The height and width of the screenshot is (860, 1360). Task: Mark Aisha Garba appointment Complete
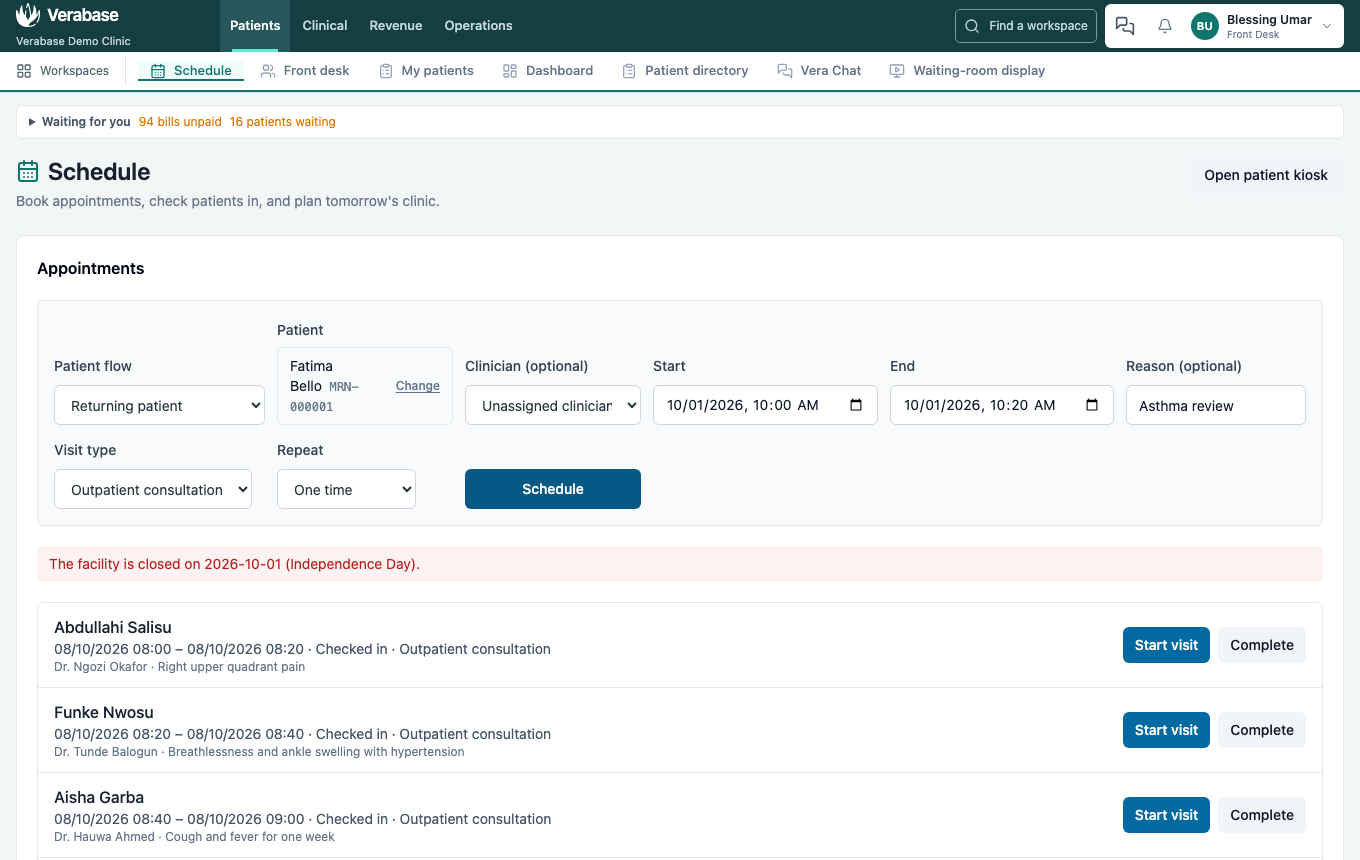point(1262,815)
